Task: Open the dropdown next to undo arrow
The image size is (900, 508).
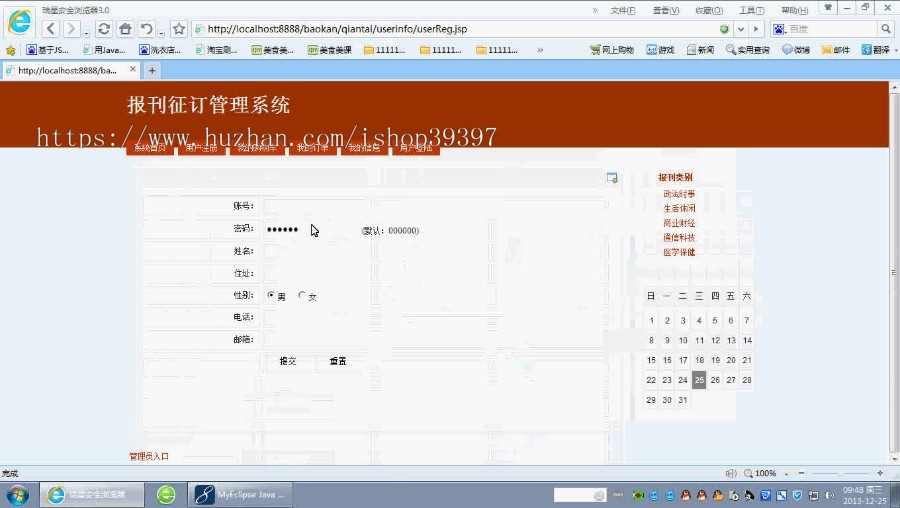Action: pos(161,32)
